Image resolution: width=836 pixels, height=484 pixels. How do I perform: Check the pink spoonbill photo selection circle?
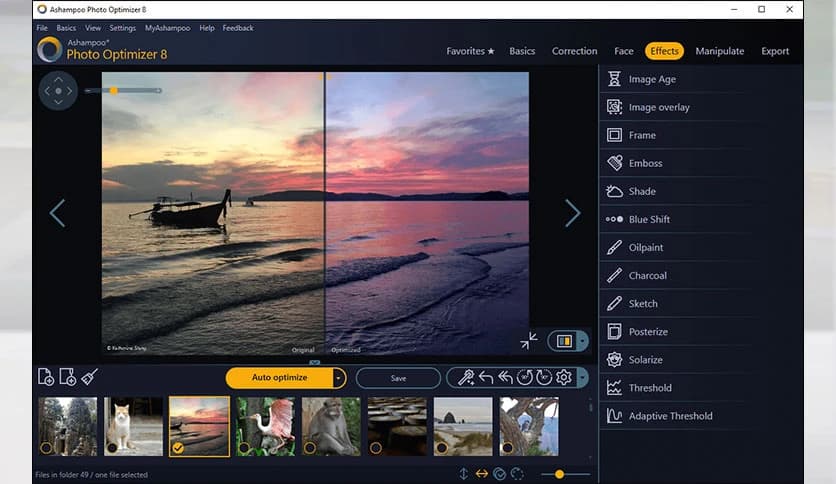[x=244, y=448]
